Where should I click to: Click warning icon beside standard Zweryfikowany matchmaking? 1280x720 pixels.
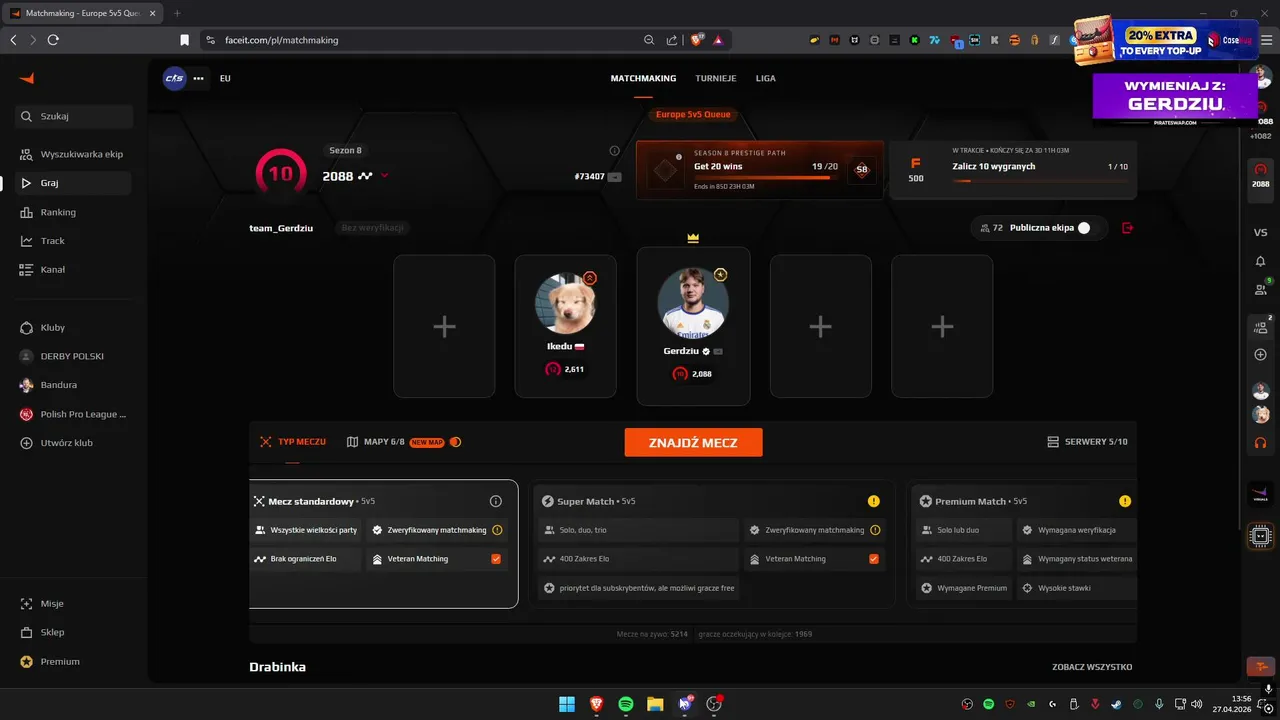point(497,530)
